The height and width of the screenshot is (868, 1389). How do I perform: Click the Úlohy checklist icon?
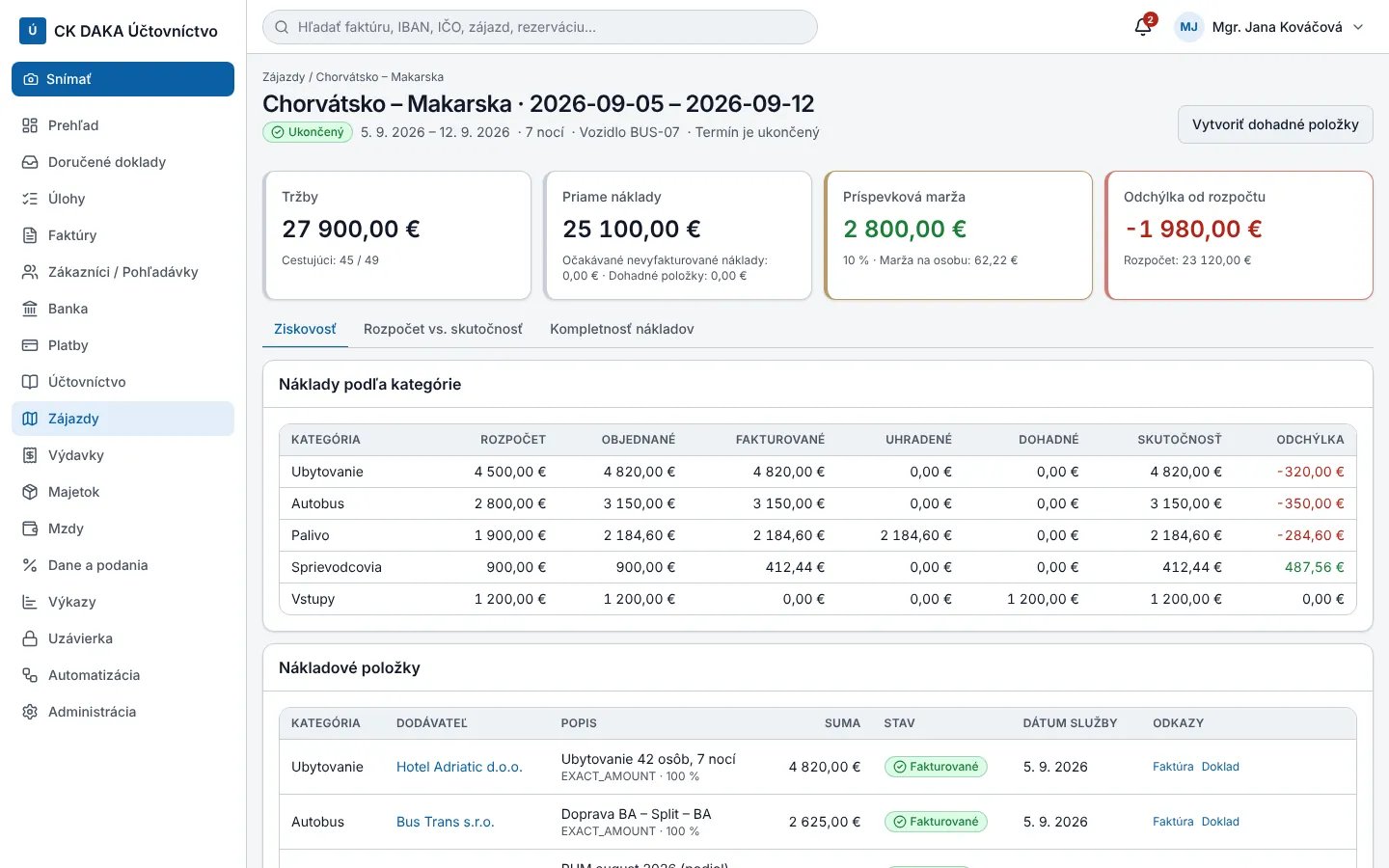pos(30,199)
